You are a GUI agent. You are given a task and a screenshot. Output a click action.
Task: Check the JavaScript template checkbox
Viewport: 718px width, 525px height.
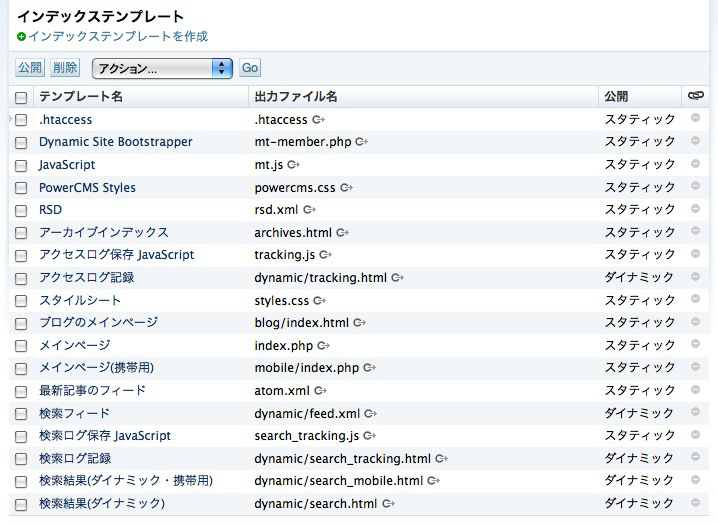pyautogui.click(x=21, y=165)
